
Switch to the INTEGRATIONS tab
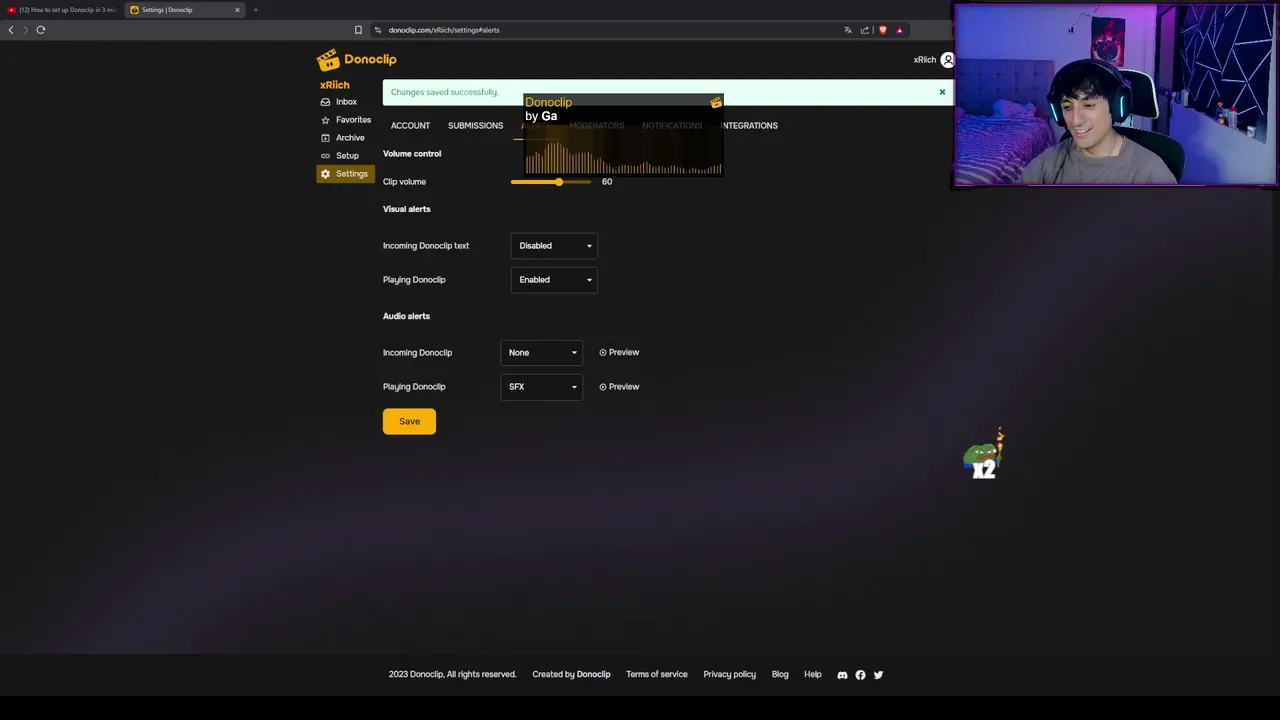coord(749,126)
